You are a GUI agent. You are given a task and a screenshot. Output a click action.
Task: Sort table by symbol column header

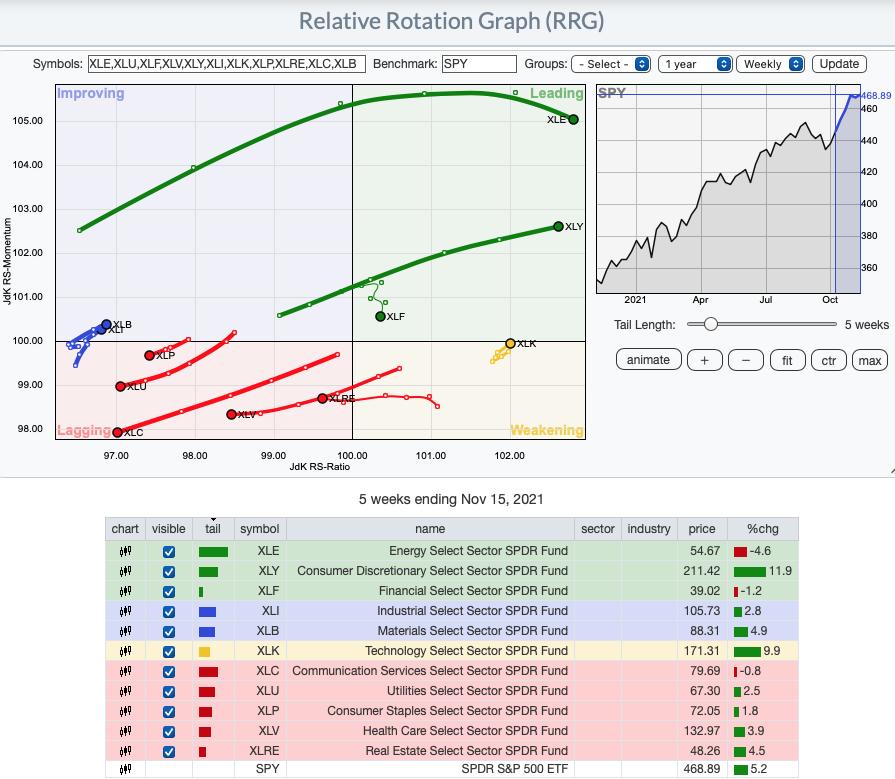coord(260,528)
